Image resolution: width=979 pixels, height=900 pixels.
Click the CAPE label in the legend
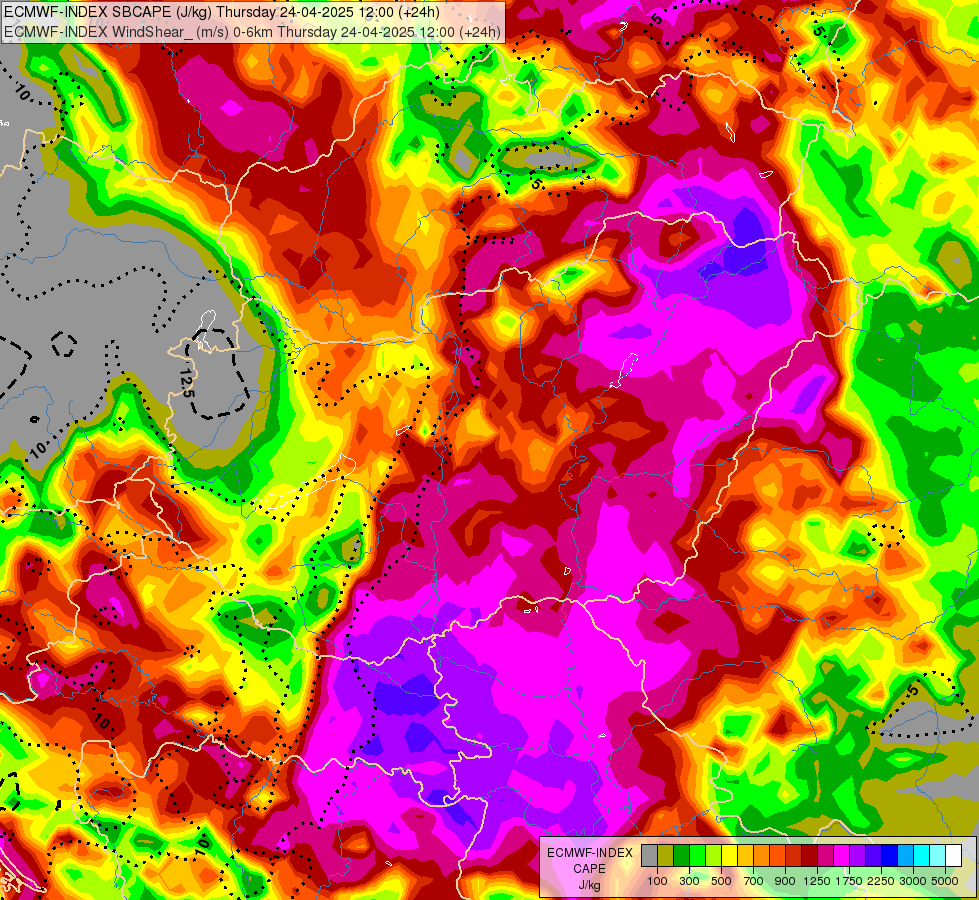589,869
